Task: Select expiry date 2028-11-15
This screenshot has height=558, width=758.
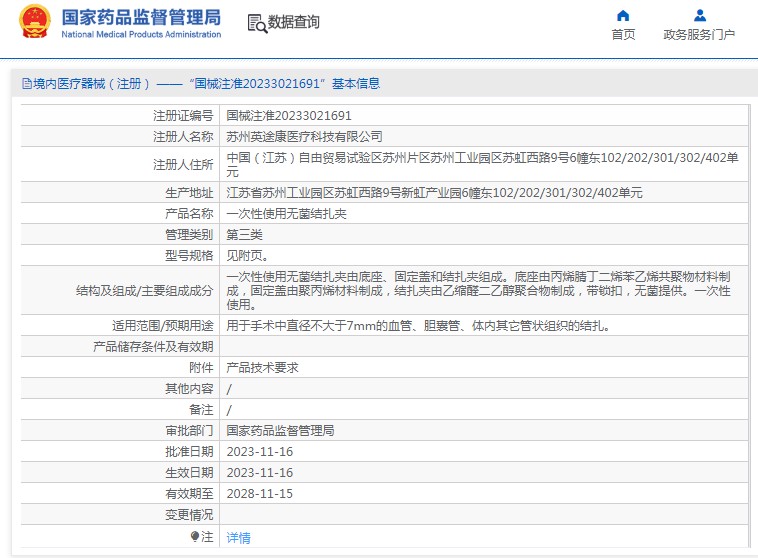Action: (x=260, y=494)
